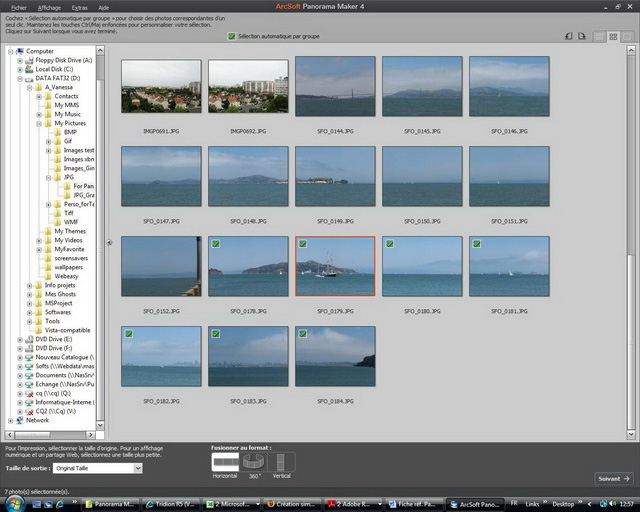Switch to large thumbnail view
The image size is (640, 512).
pos(627,36)
